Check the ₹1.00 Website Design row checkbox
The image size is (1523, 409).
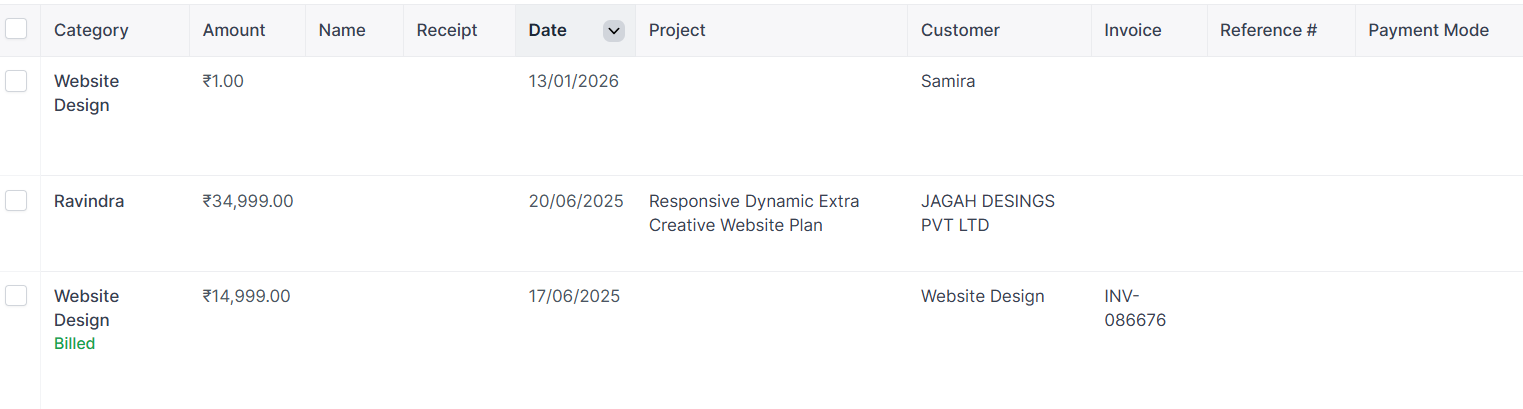[16, 81]
